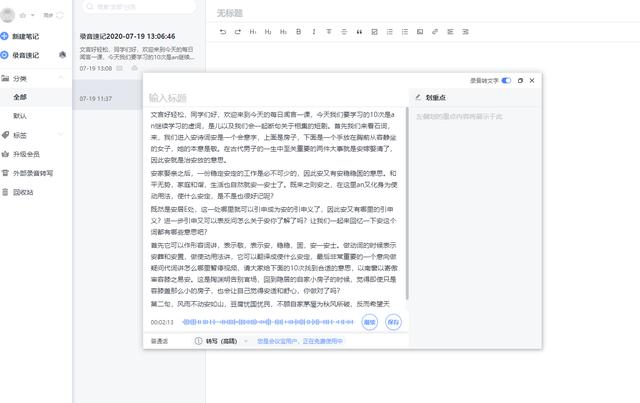
Task: Insert an ordered list
Action: click(389, 32)
